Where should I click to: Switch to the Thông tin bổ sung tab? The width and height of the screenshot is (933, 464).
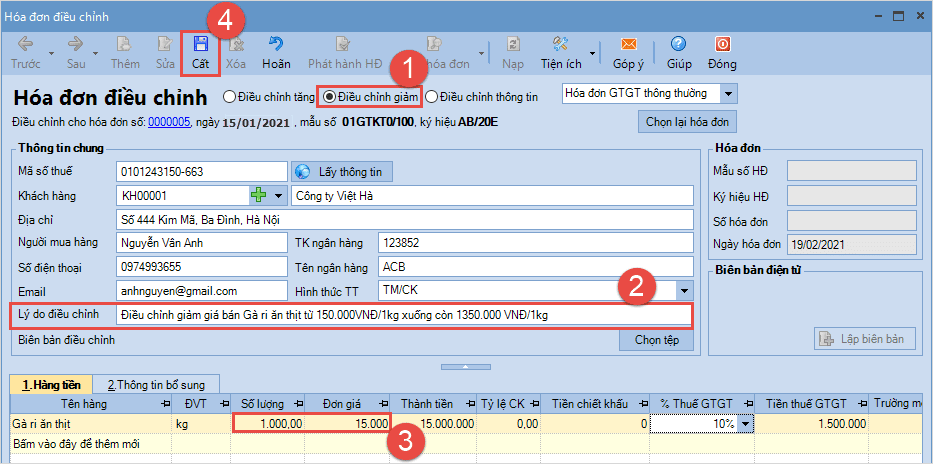(x=155, y=384)
